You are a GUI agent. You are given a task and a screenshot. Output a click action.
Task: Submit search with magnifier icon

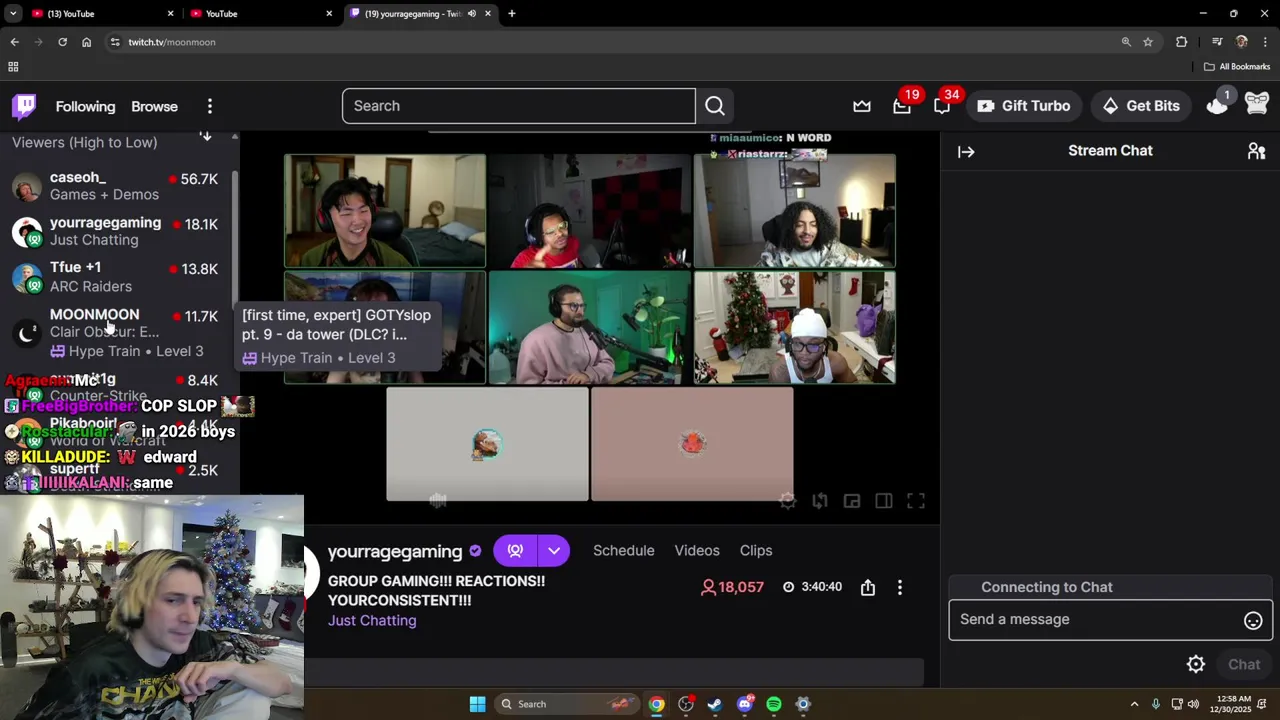click(x=715, y=106)
